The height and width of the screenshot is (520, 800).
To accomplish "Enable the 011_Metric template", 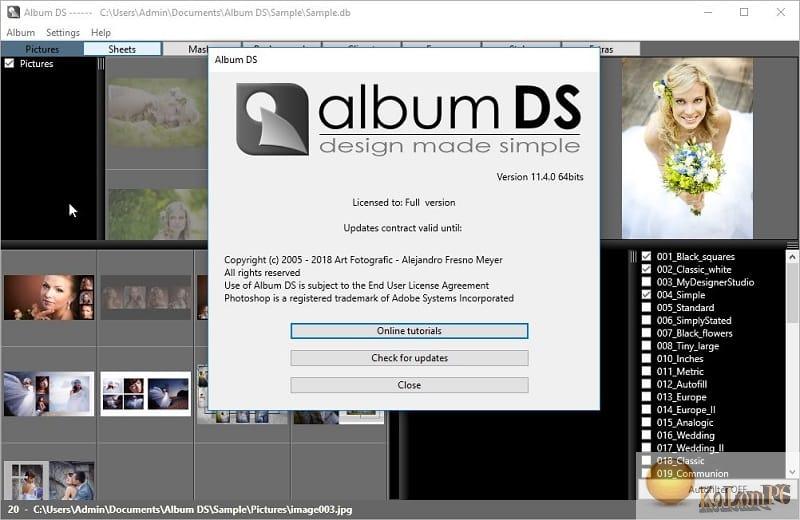I will [646, 371].
